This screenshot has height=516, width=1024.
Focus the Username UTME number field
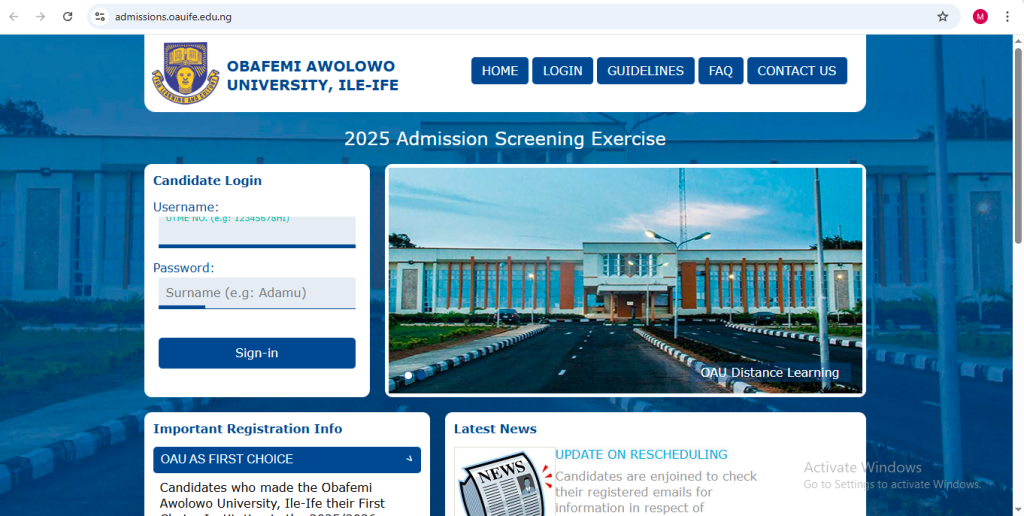pos(257,232)
